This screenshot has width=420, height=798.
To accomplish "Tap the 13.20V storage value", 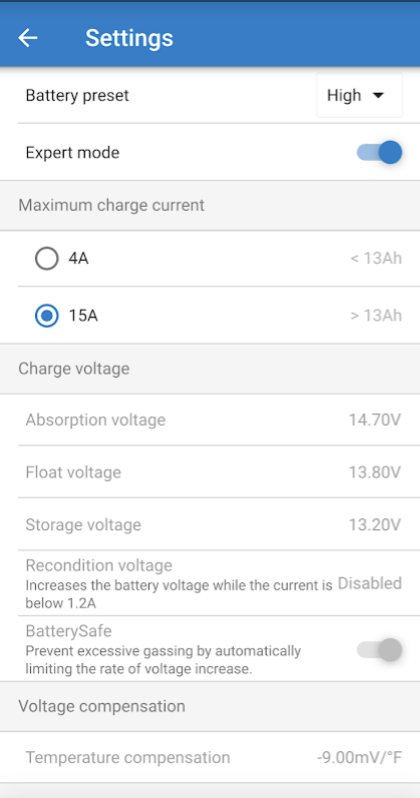I will coord(375,525).
